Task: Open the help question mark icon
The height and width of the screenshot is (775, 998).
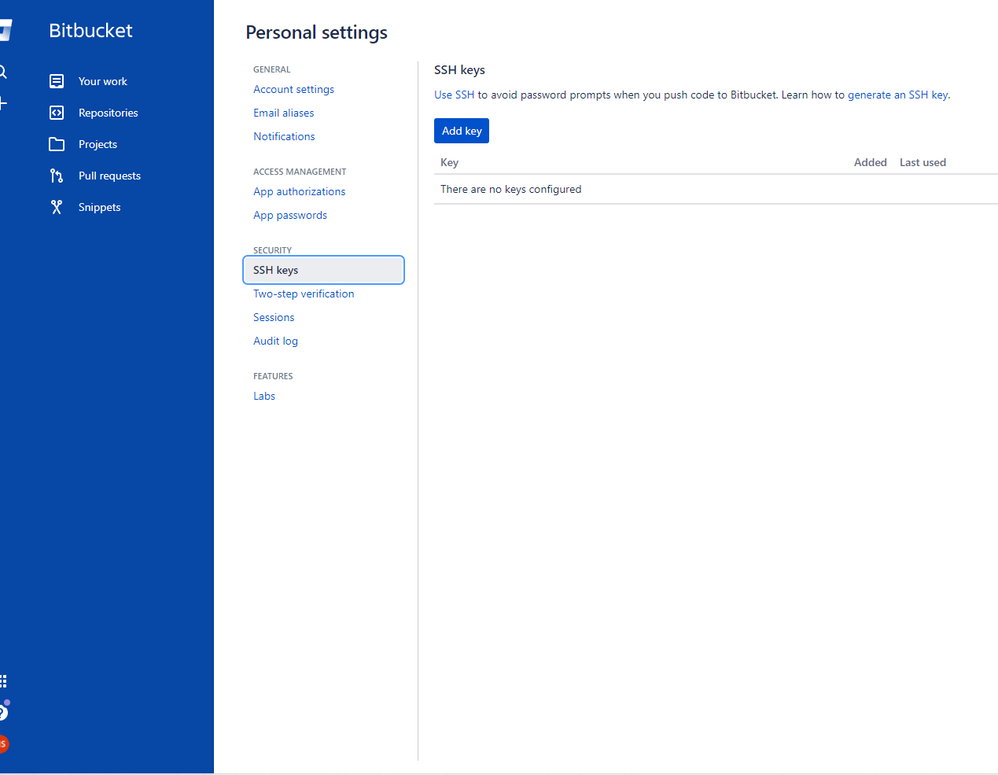Action: pyautogui.click(x=3, y=711)
